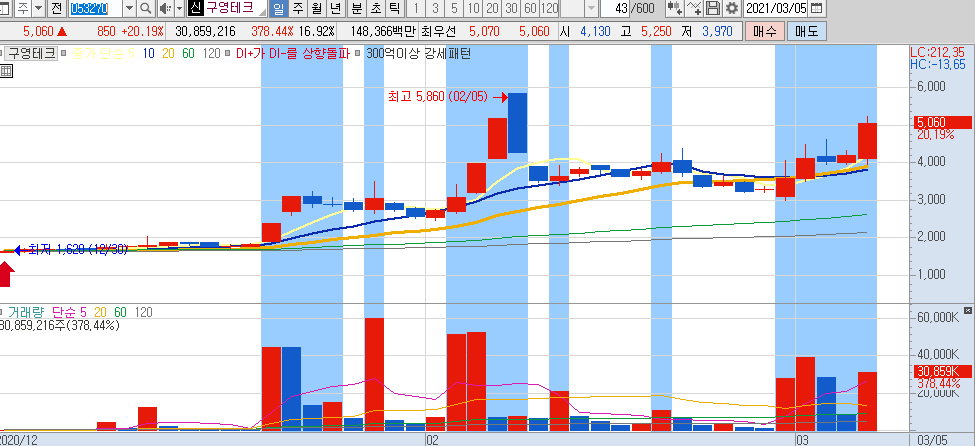975x446 pixels.
Task: Click blue 10-day moving average legend
Action: pos(149,54)
